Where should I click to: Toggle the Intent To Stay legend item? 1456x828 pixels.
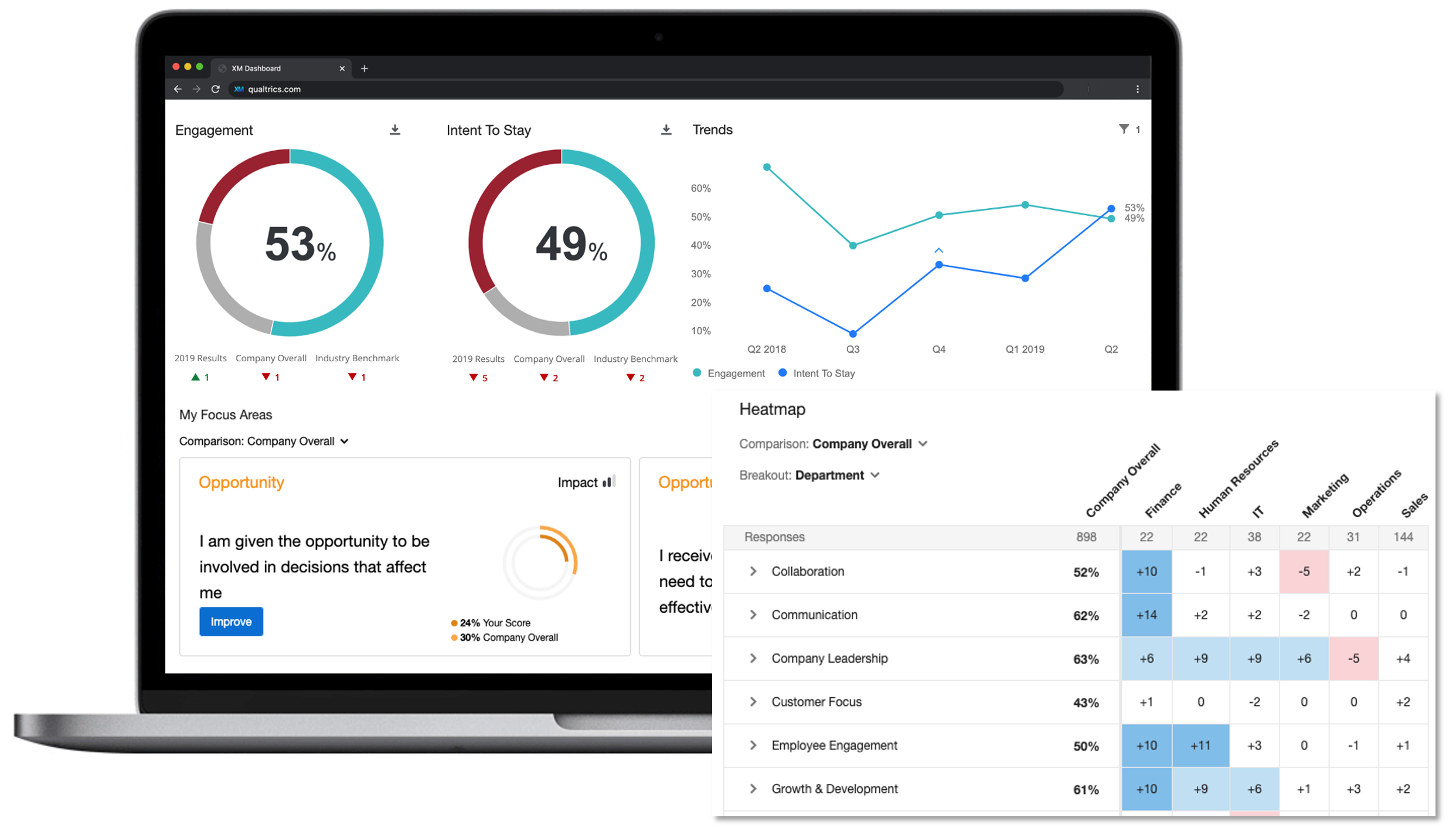point(817,373)
